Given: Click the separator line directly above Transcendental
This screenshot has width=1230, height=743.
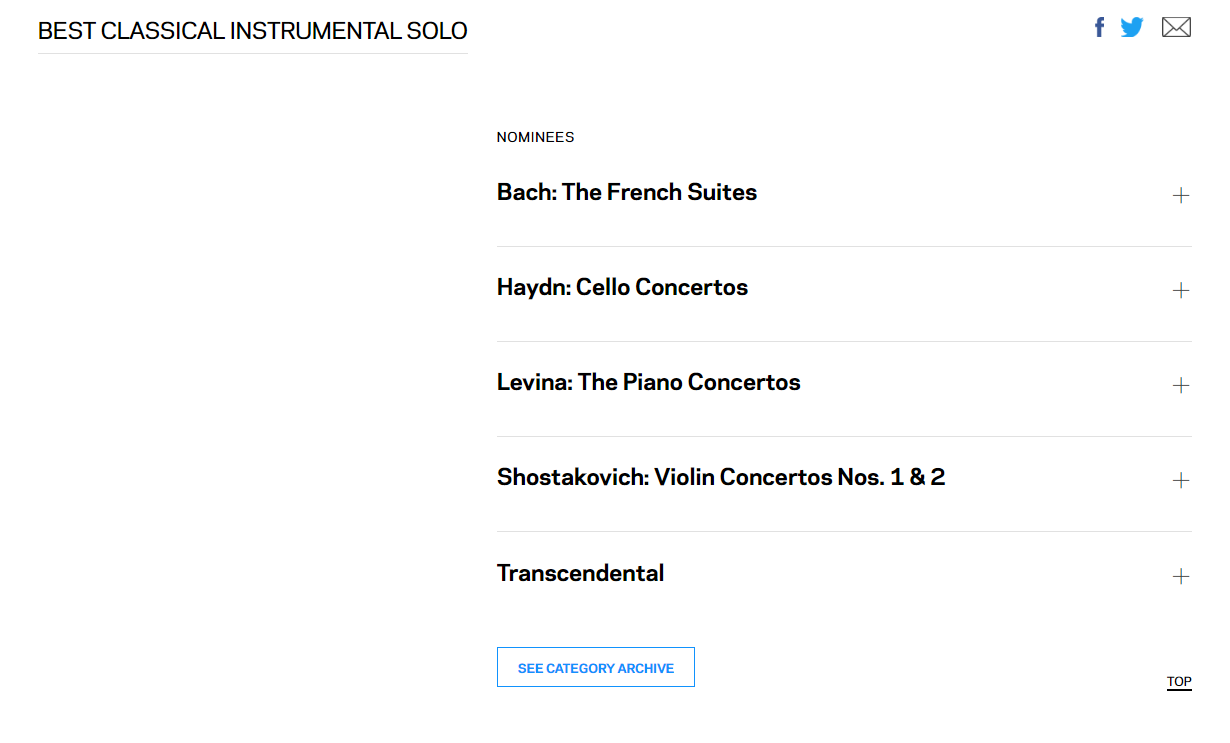Looking at the screenshot, I should click(843, 531).
